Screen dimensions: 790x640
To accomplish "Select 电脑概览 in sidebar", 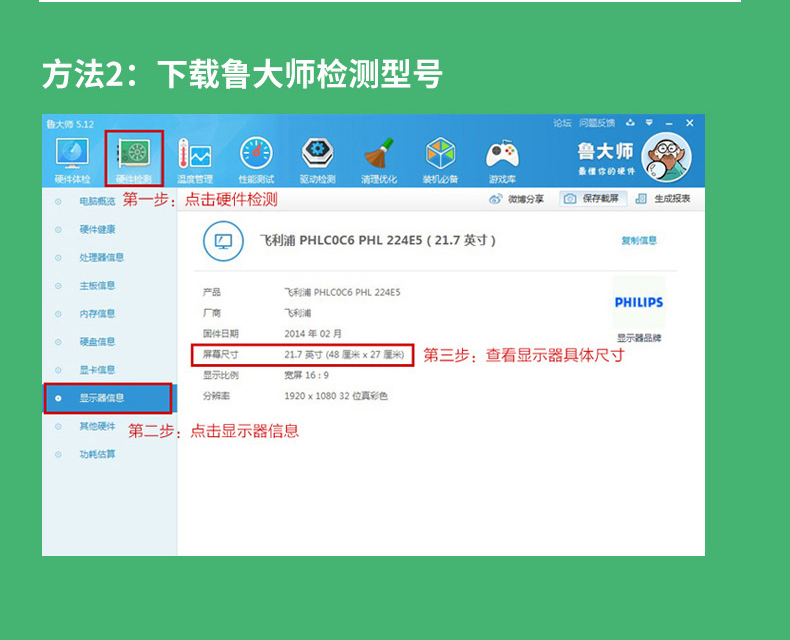I will [x=97, y=201].
